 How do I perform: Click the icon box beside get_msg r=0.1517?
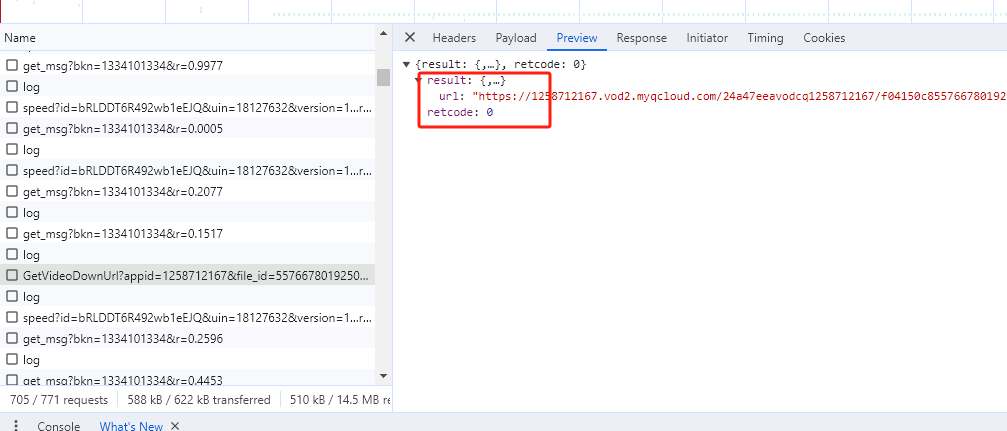[x=12, y=234]
